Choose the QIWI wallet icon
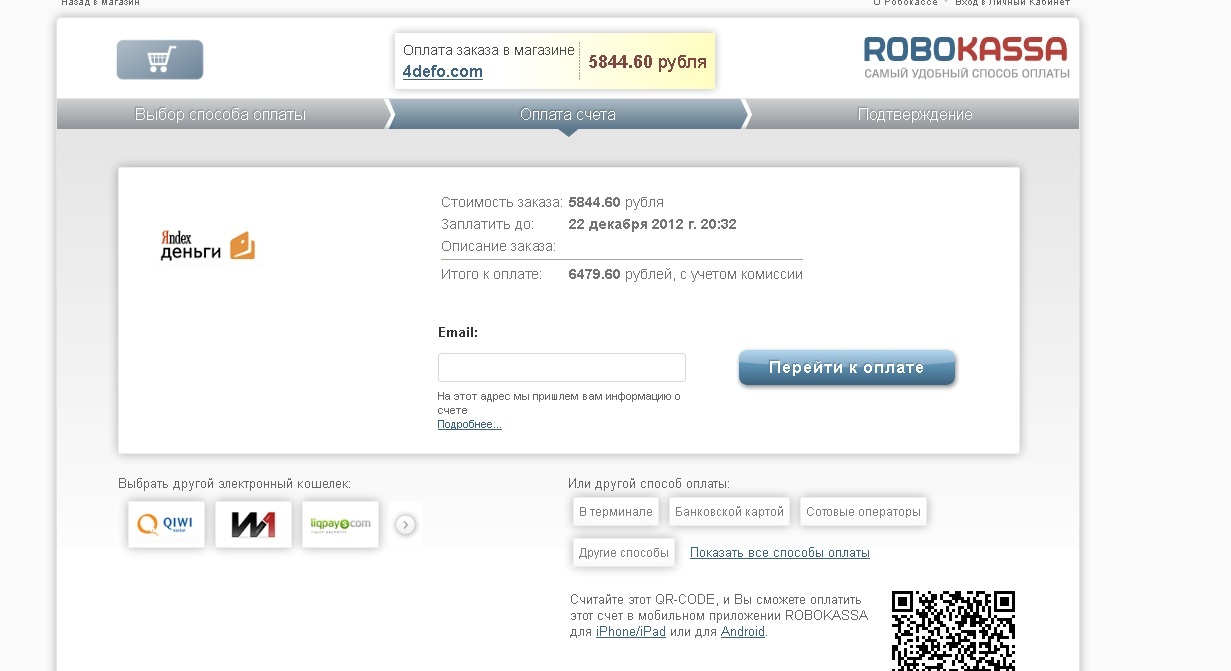 (x=166, y=524)
